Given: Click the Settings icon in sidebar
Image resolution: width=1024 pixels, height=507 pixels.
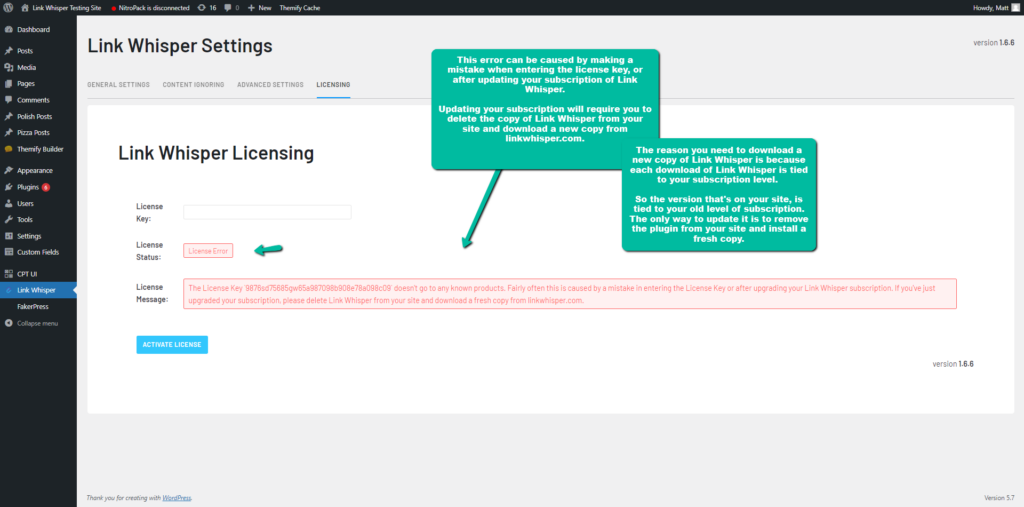Looking at the screenshot, I should coord(8,236).
